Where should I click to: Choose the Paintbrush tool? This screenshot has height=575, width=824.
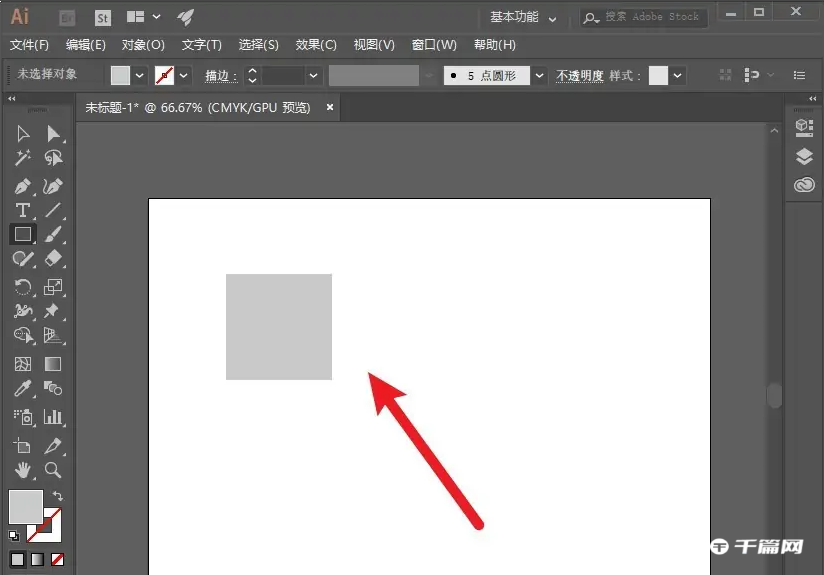(x=53, y=234)
